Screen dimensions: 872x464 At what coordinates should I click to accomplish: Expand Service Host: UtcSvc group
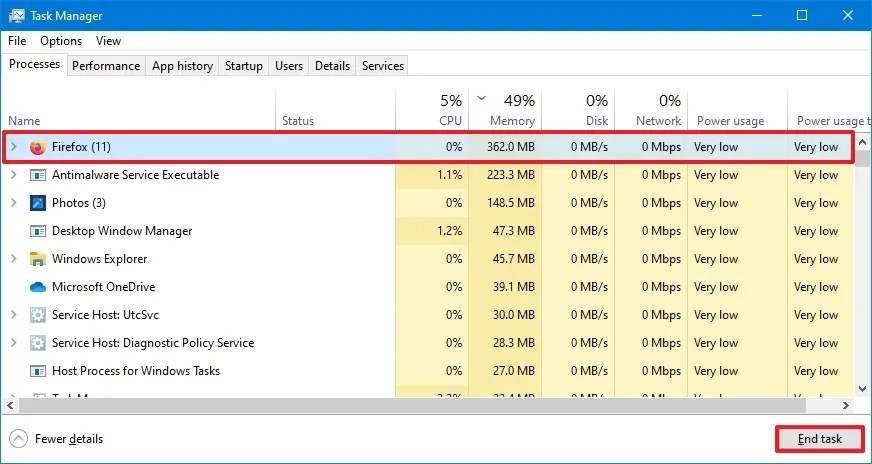click(x=14, y=314)
